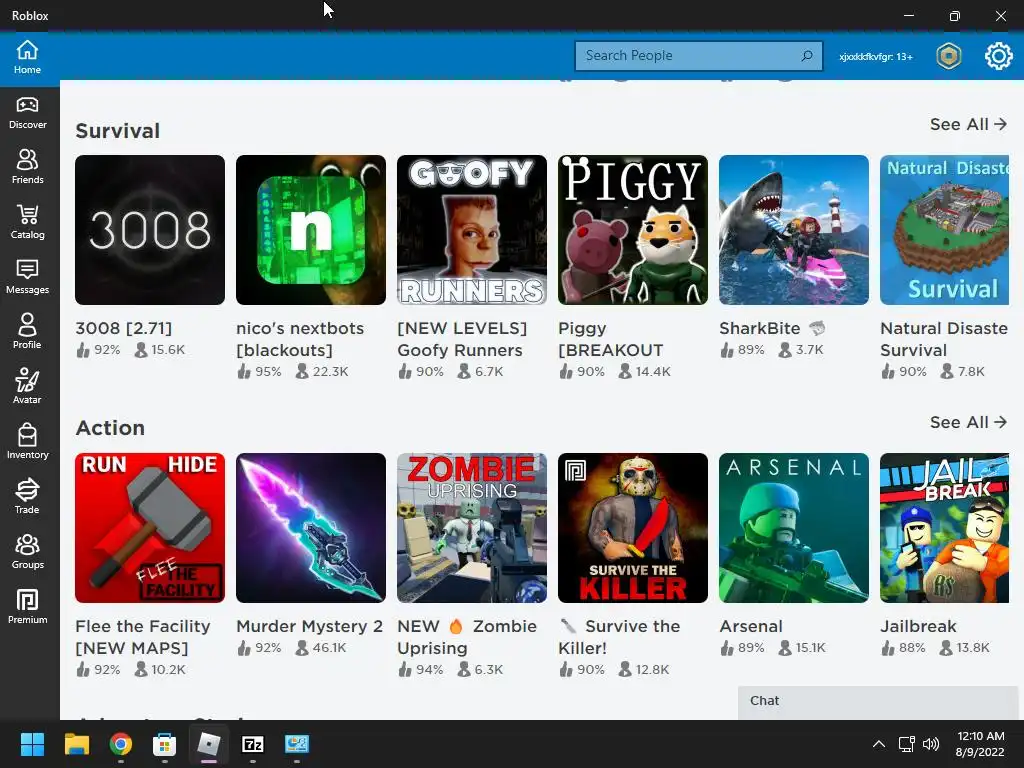Click the Robux hexagon icon

click(x=948, y=56)
